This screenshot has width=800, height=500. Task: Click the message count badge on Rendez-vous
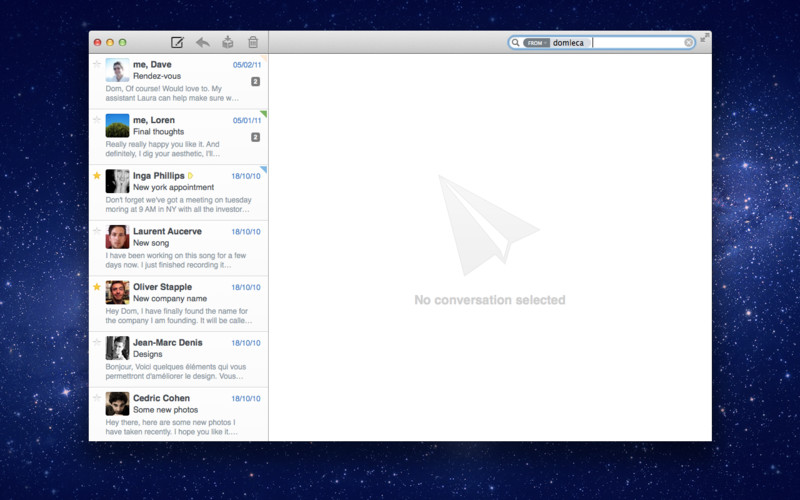(255, 82)
